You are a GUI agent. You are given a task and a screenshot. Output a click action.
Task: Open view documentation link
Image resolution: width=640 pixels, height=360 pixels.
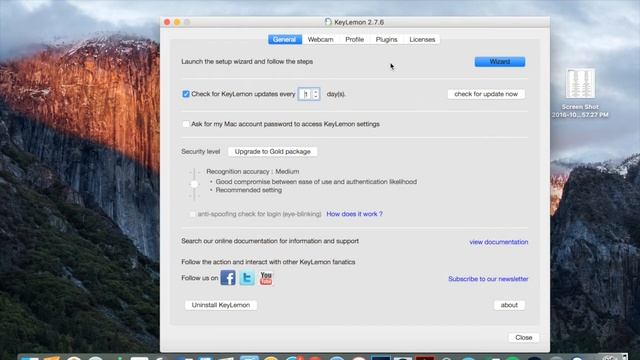tap(498, 242)
